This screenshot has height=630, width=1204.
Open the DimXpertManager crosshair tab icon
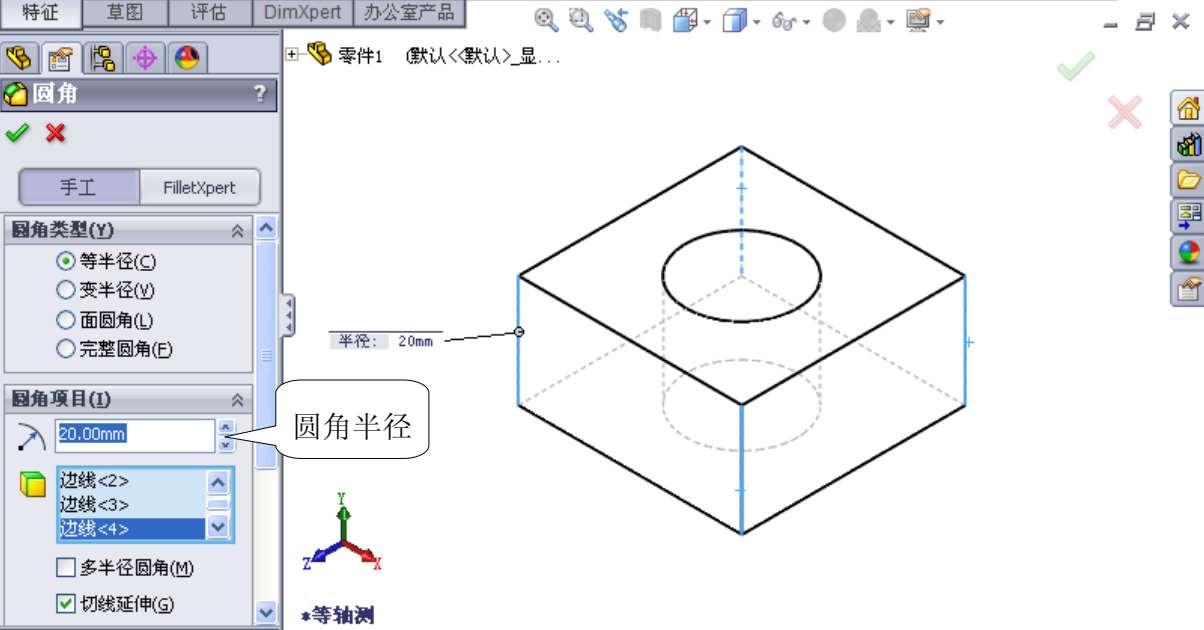click(x=144, y=58)
